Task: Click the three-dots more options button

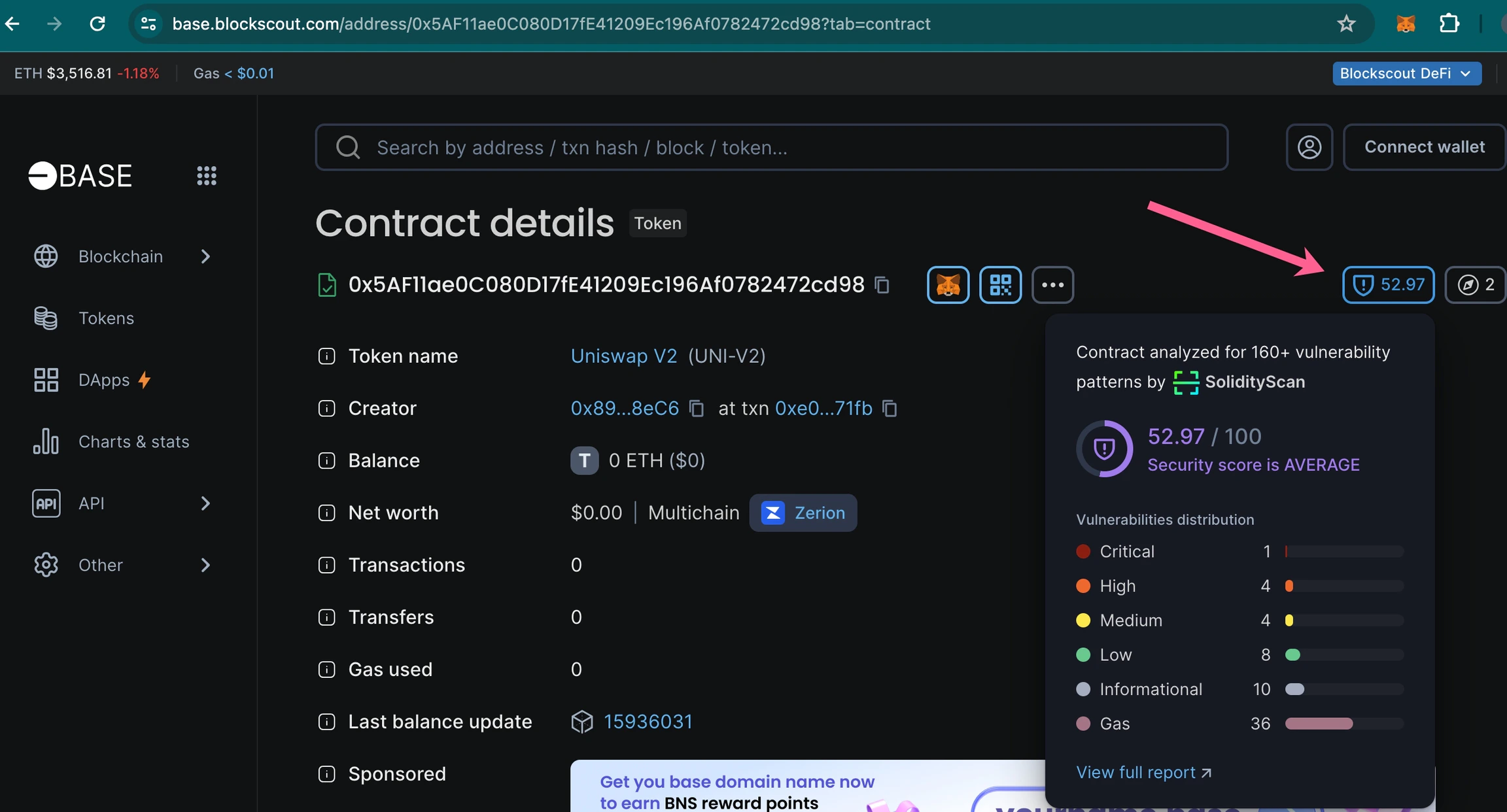Action: click(1052, 285)
